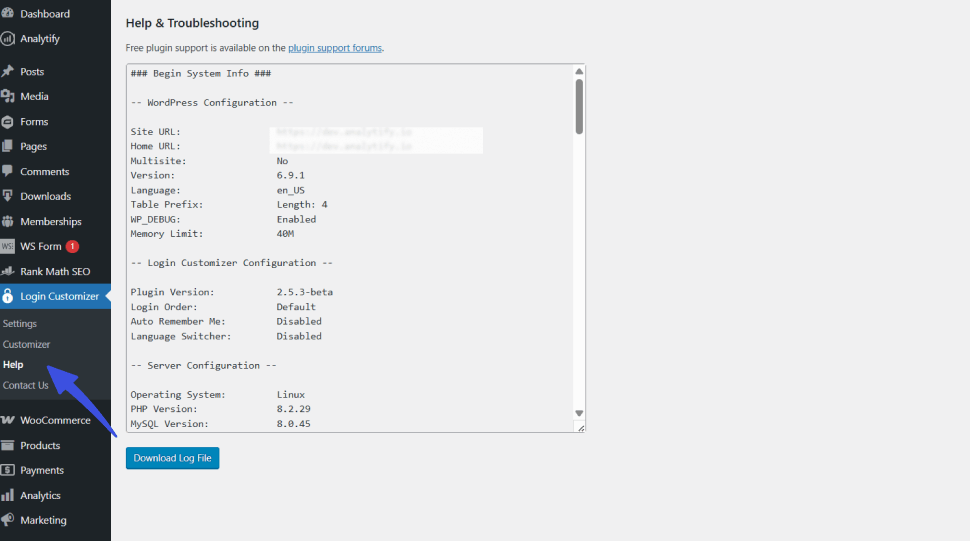Viewport: 970px width, 541px height.
Task: Click the Marketing megaphone icon
Action: pyautogui.click(x=7, y=519)
